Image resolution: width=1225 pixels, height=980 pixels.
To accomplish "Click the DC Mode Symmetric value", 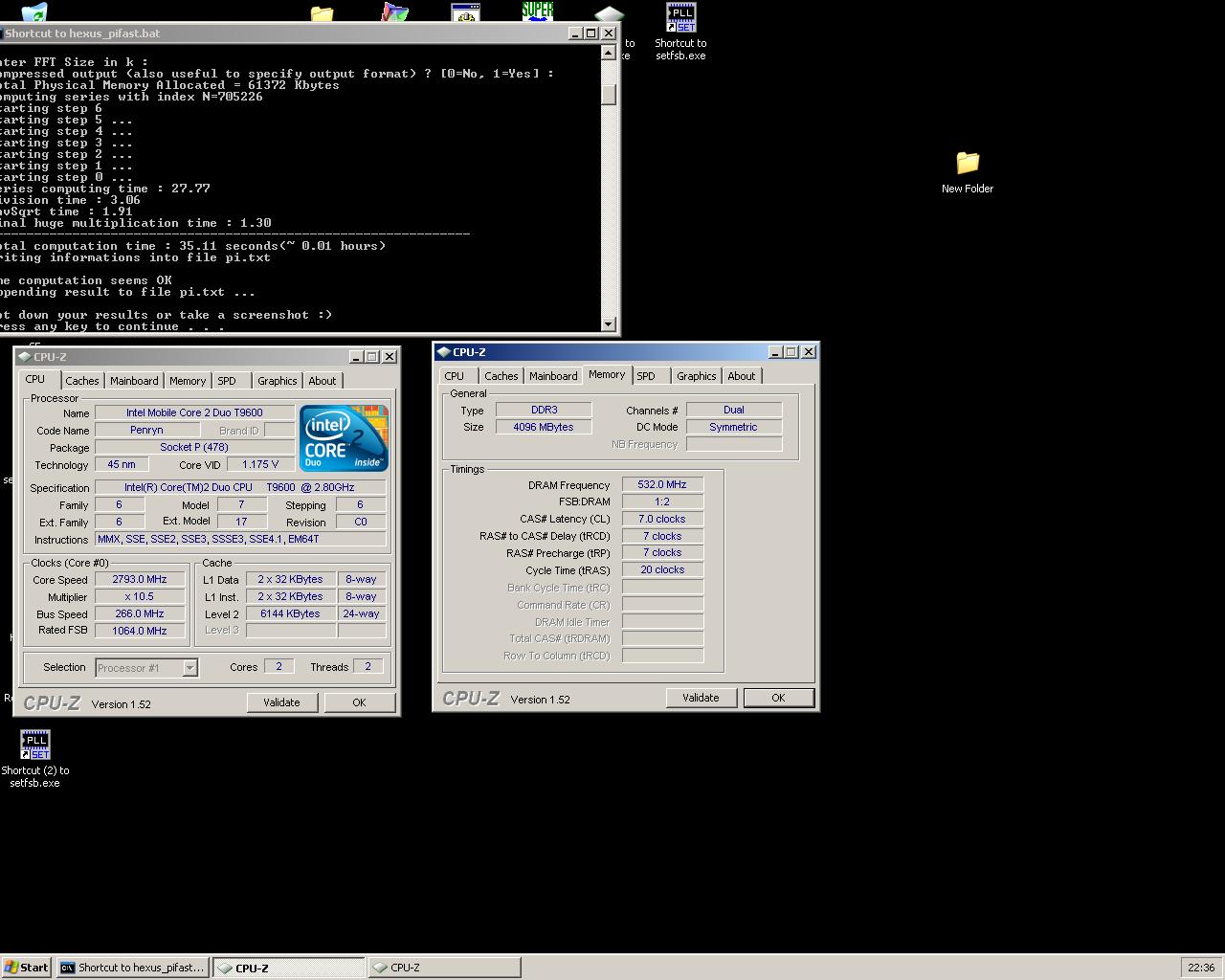I will pyautogui.click(x=734, y=427).
